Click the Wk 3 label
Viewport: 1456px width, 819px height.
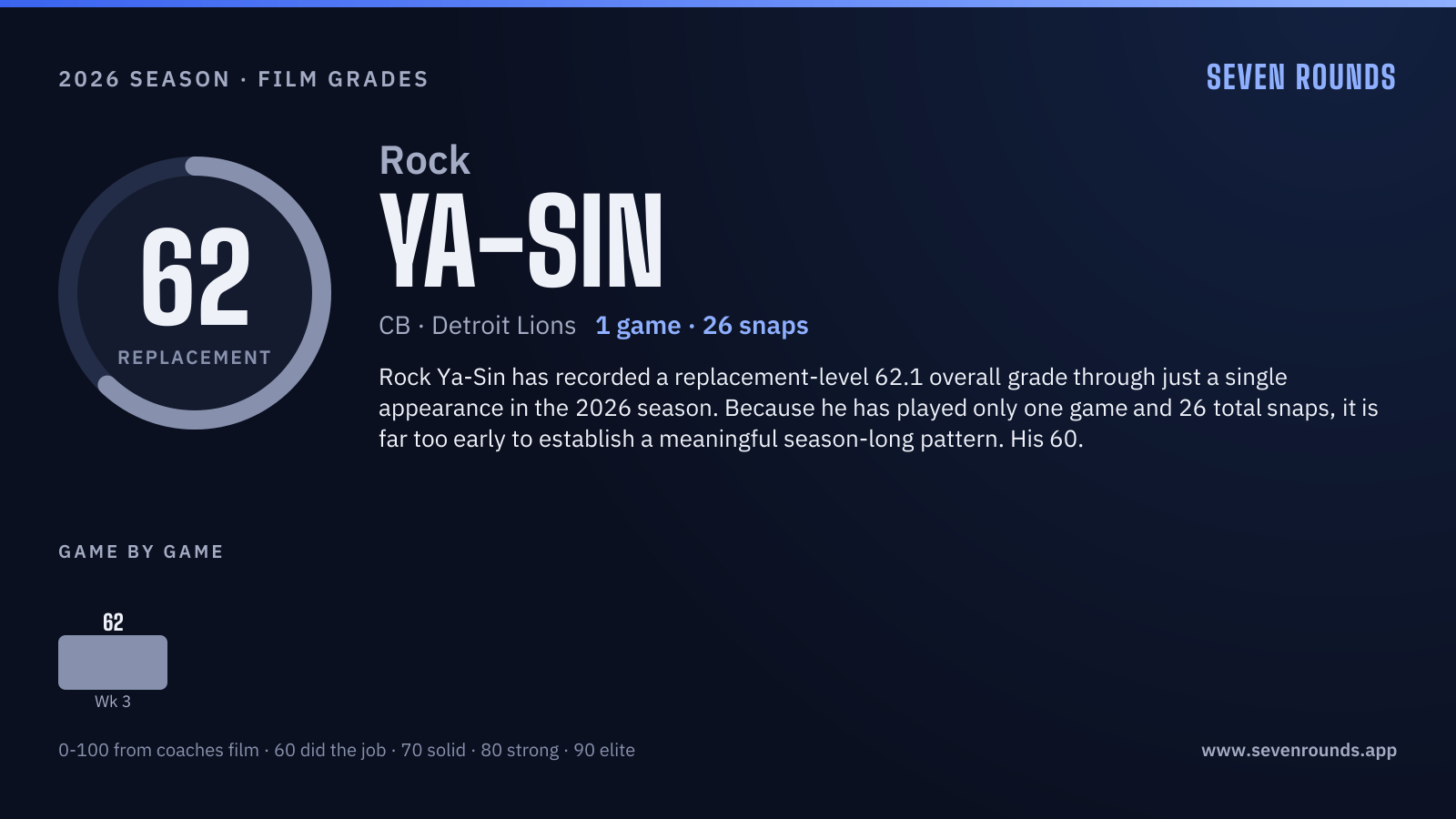[x=113, y=702]
